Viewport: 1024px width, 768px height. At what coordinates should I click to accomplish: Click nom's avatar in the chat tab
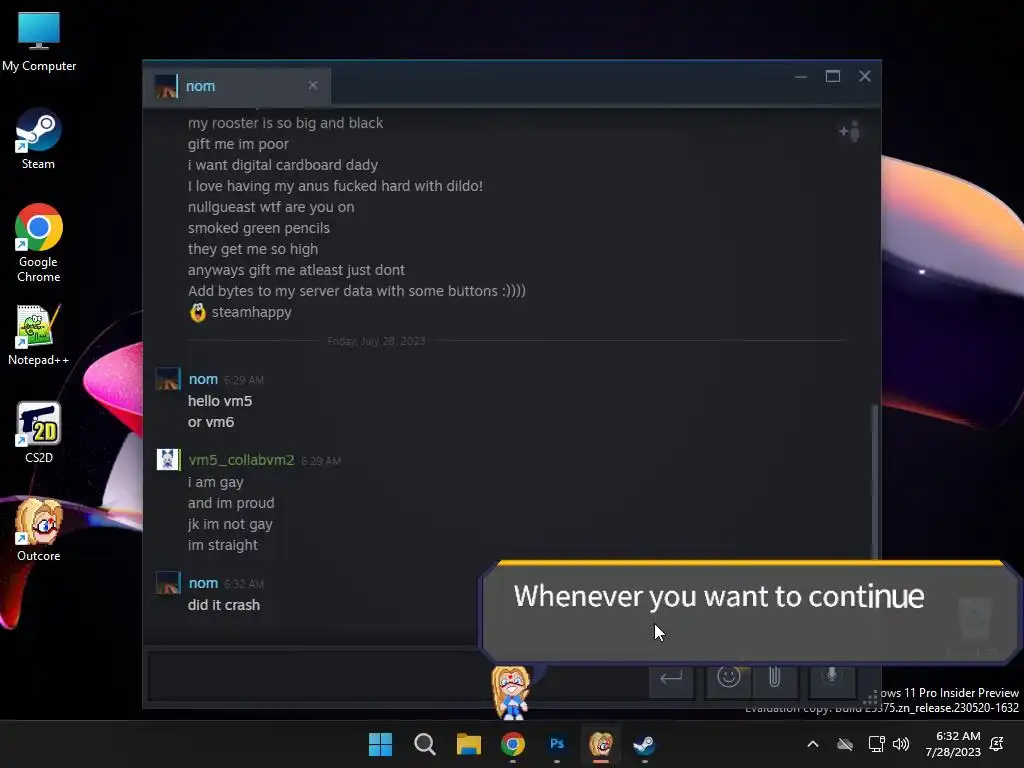pyautogui.click(x=166, y=86)
